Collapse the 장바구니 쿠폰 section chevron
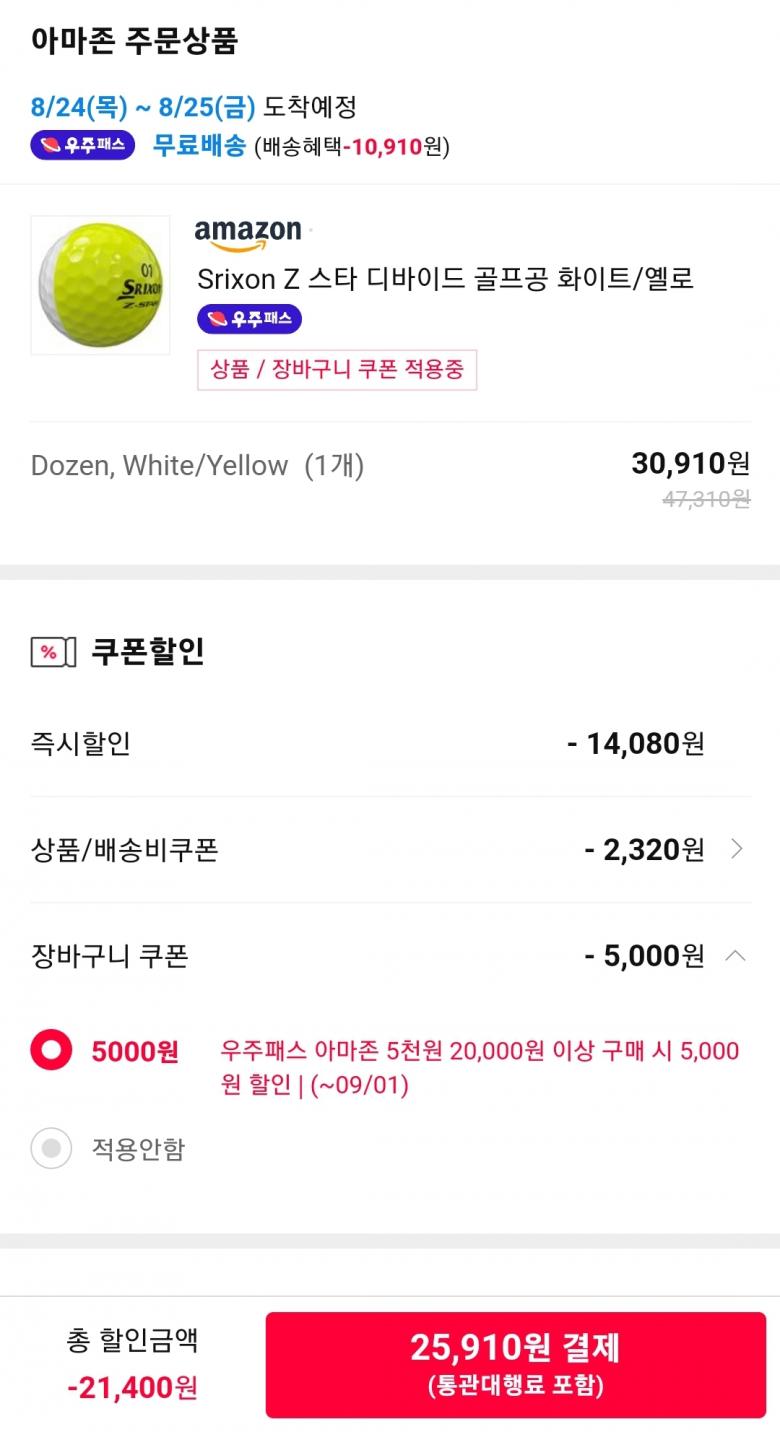 [x=735, y=956]
